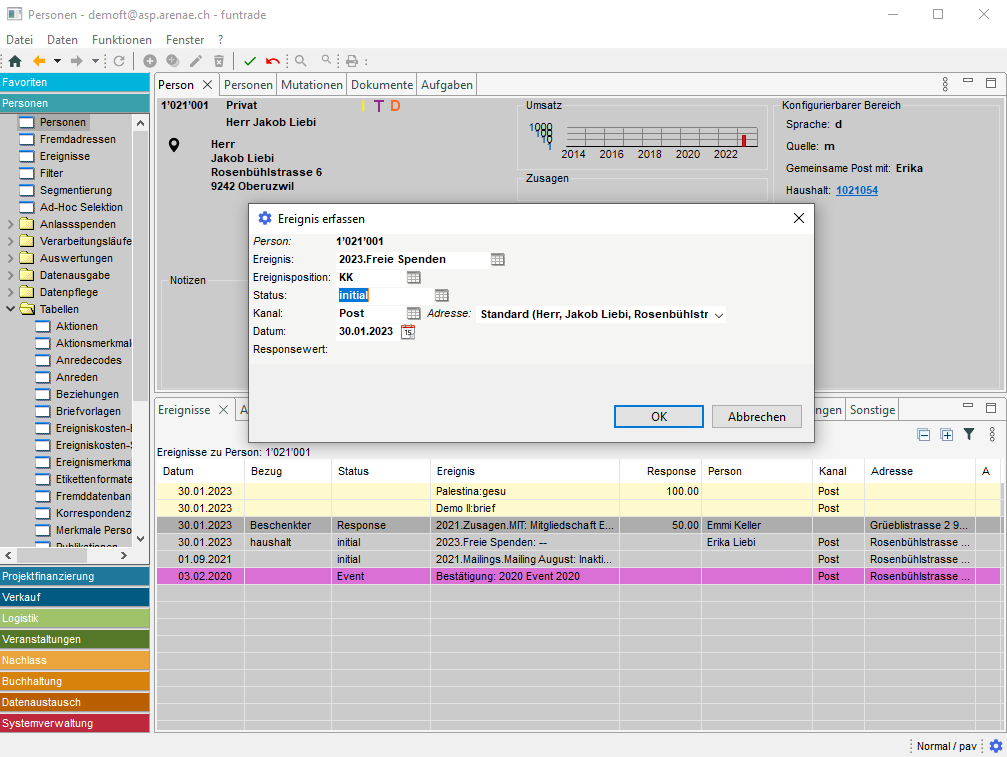Click the Home icon in the toolbar
1007x757 pixels.
14,61
